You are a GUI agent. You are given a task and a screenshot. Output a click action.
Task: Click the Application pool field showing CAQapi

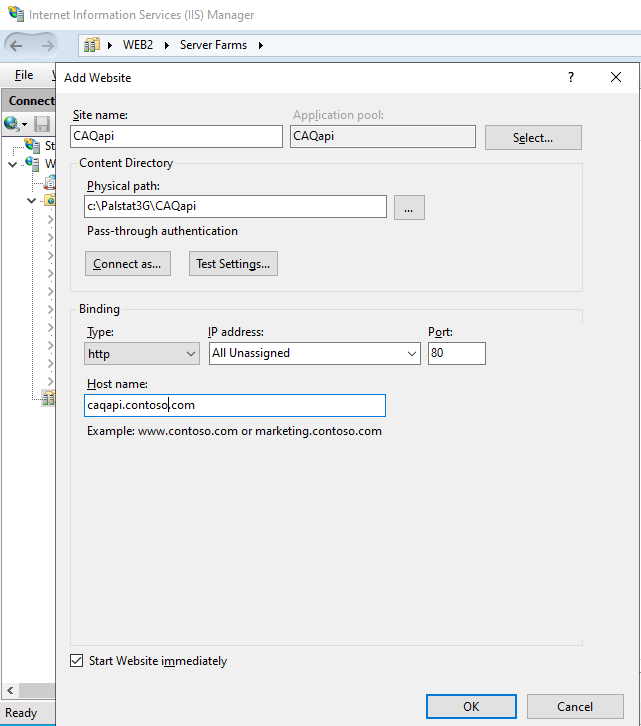pos(383,137)
